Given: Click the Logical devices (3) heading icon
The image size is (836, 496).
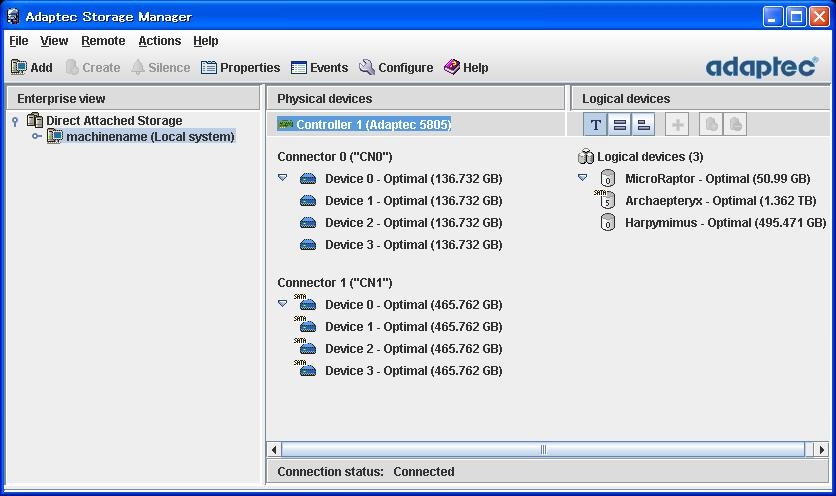Looking at the screenshot, I should point(585,156).
